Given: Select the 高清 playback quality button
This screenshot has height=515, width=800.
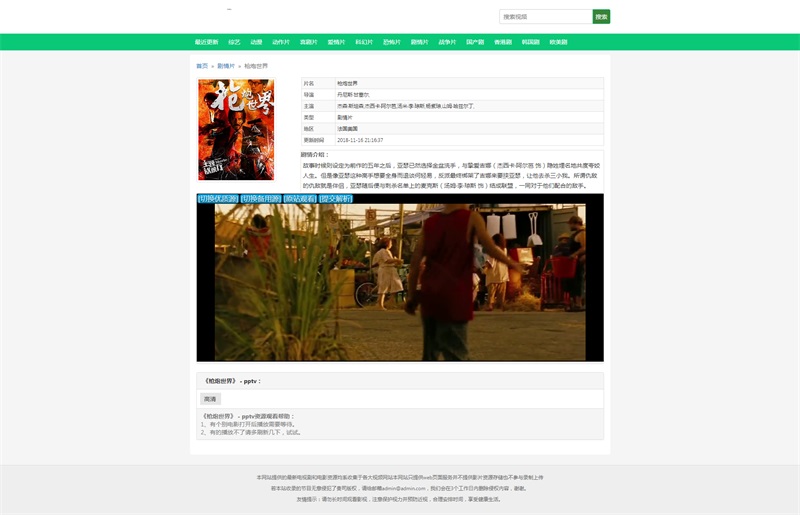Looking at the screenshot, I should (x=211, y=399).
